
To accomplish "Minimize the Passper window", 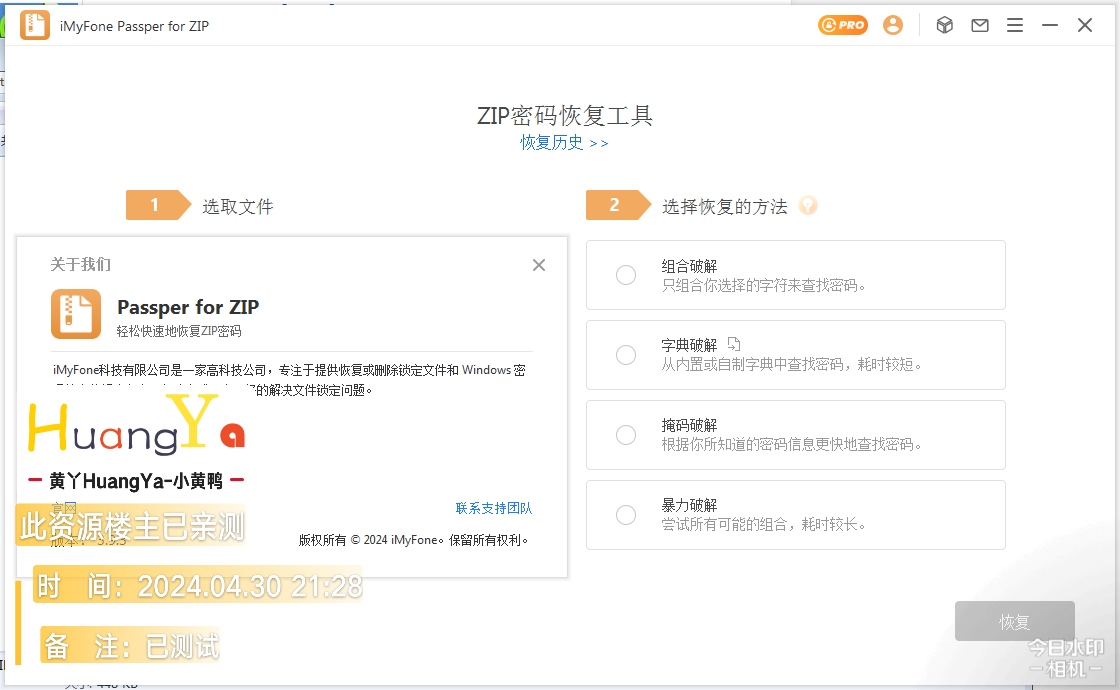I will [x=1050, y=25].
